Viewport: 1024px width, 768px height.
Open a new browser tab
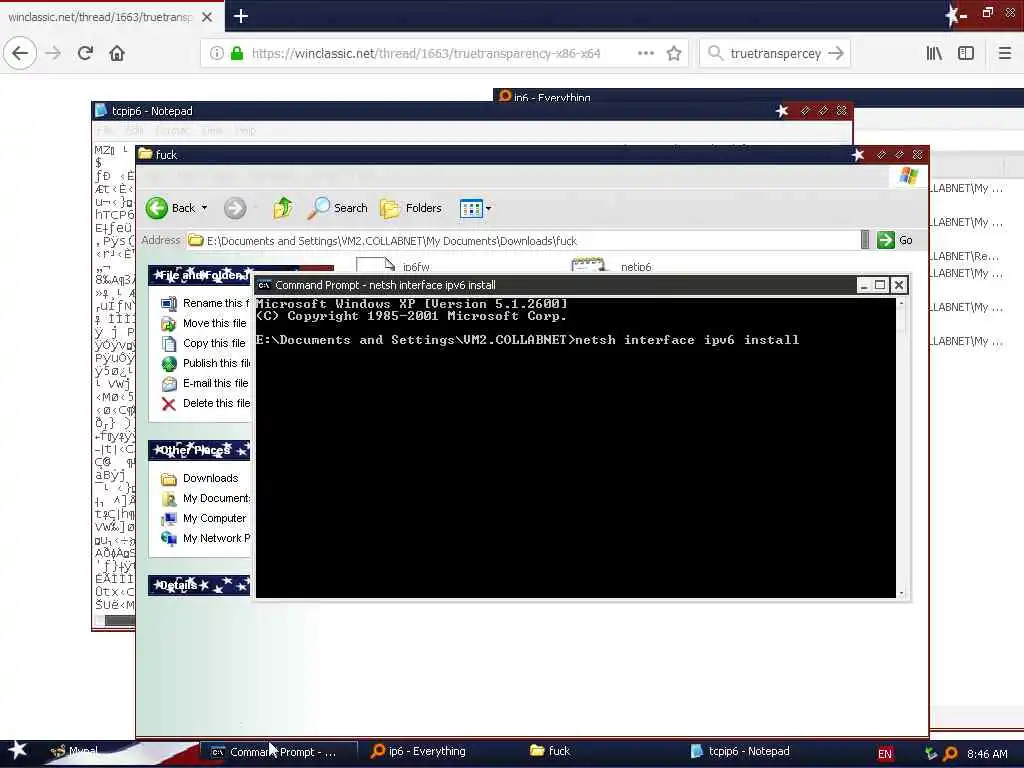(240, 16)
